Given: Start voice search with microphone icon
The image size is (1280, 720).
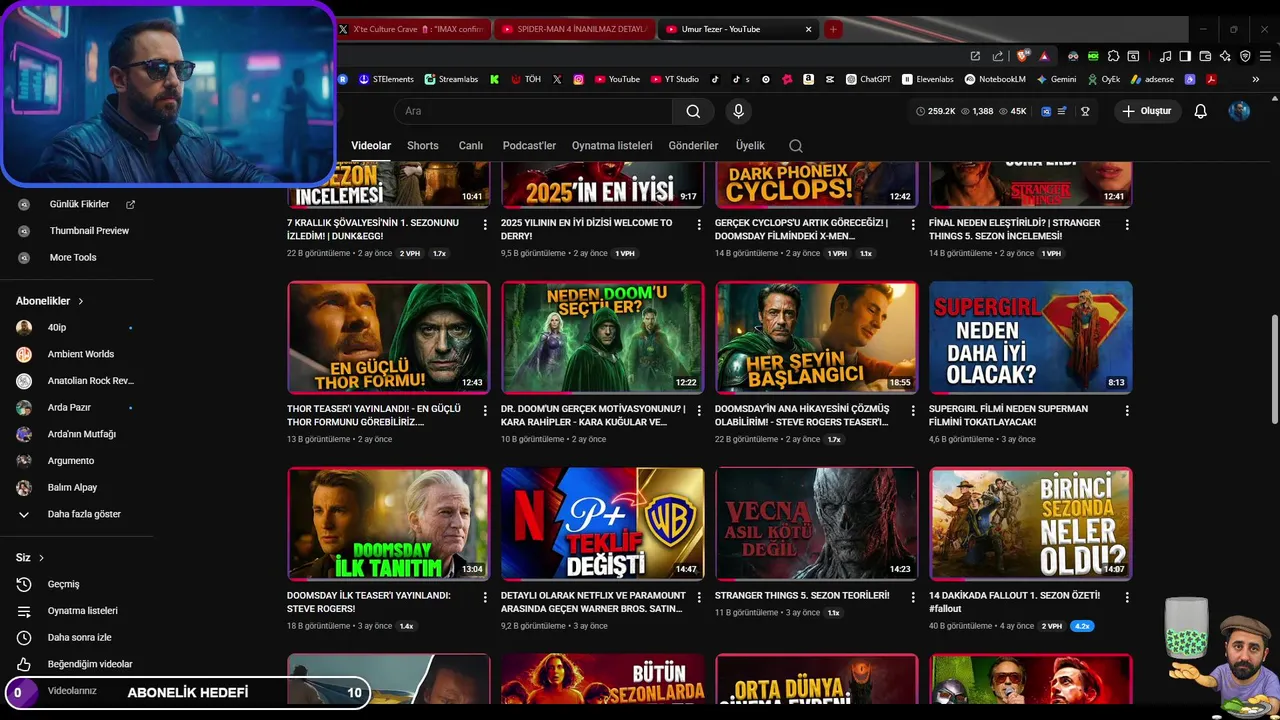Looking at the screenshot, I should [x=738, y=111].
